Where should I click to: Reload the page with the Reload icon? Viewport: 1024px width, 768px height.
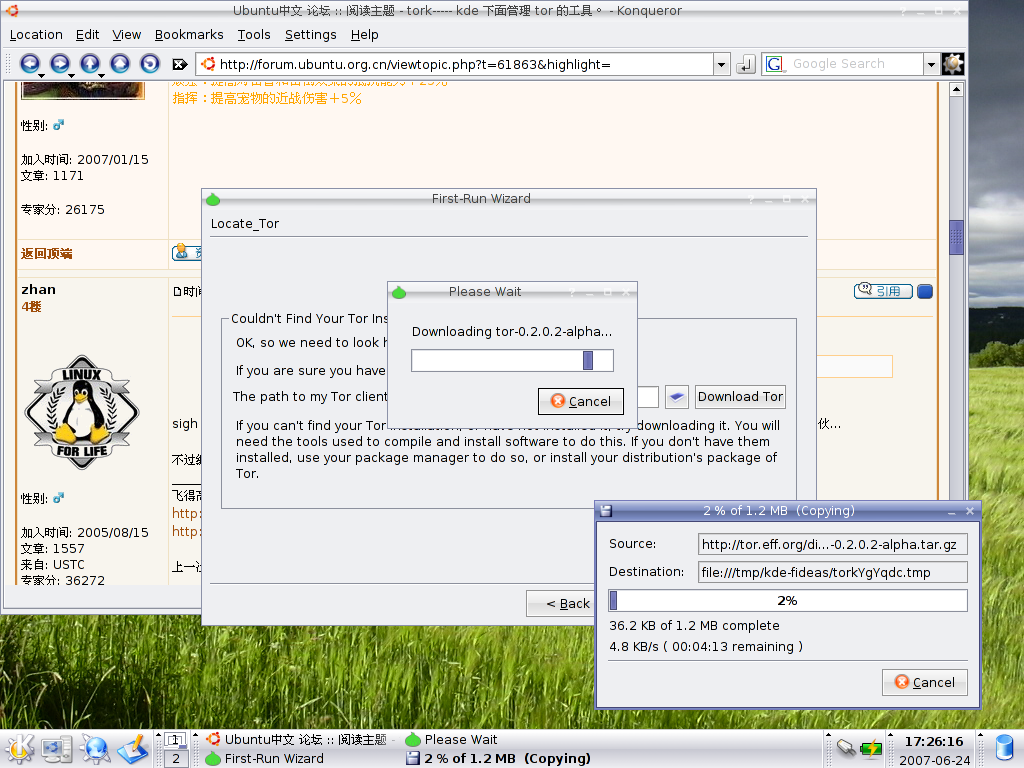point(150,63)
